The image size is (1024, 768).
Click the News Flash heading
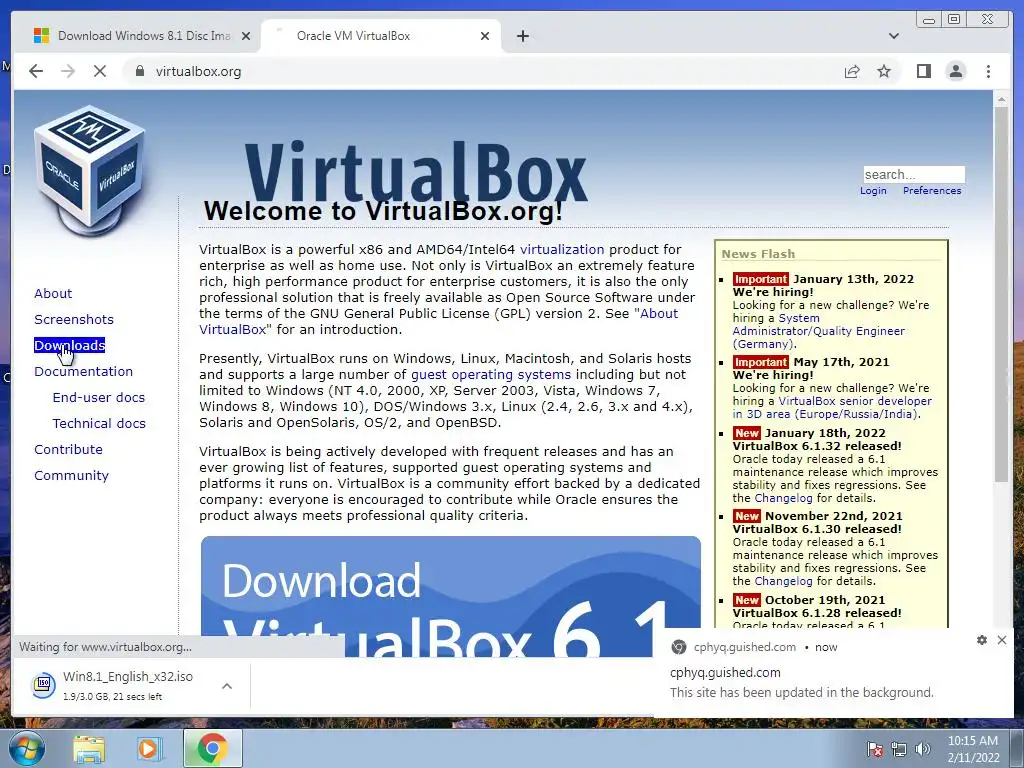tap(758, 254)
